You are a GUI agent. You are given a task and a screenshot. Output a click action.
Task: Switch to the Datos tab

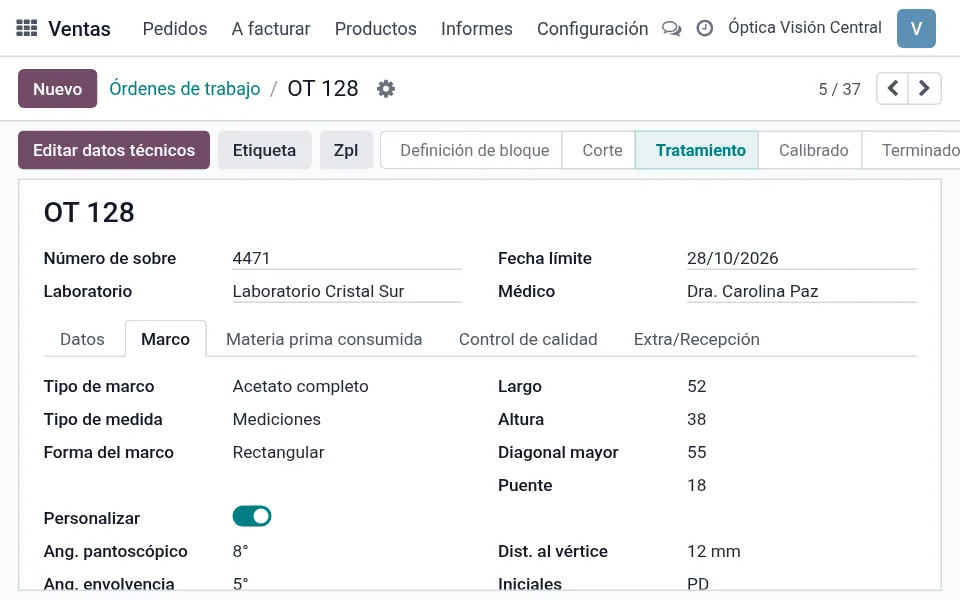82,339
